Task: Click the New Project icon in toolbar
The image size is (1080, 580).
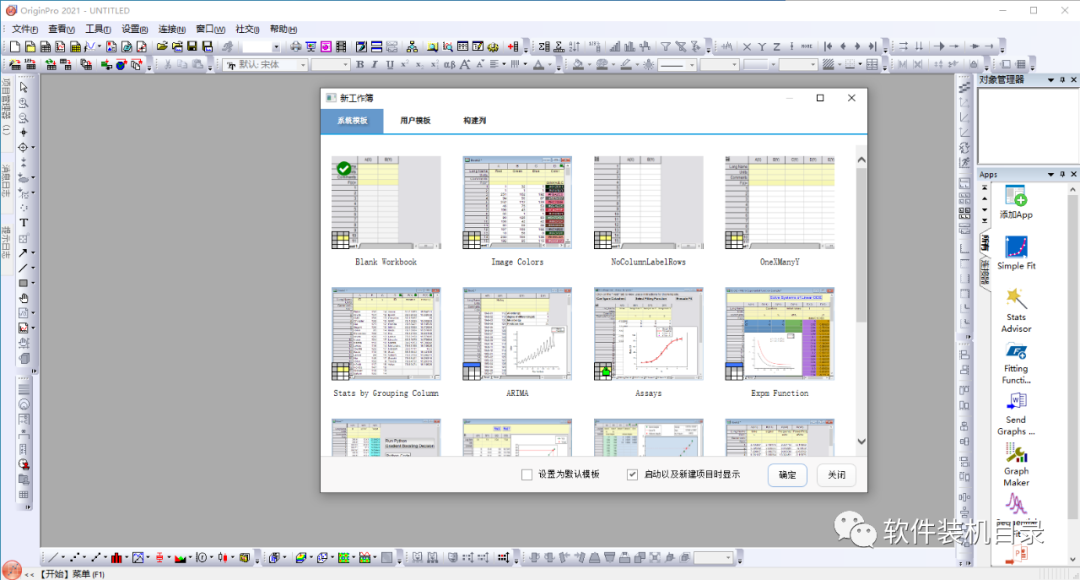Action: [x=14, y=47]
